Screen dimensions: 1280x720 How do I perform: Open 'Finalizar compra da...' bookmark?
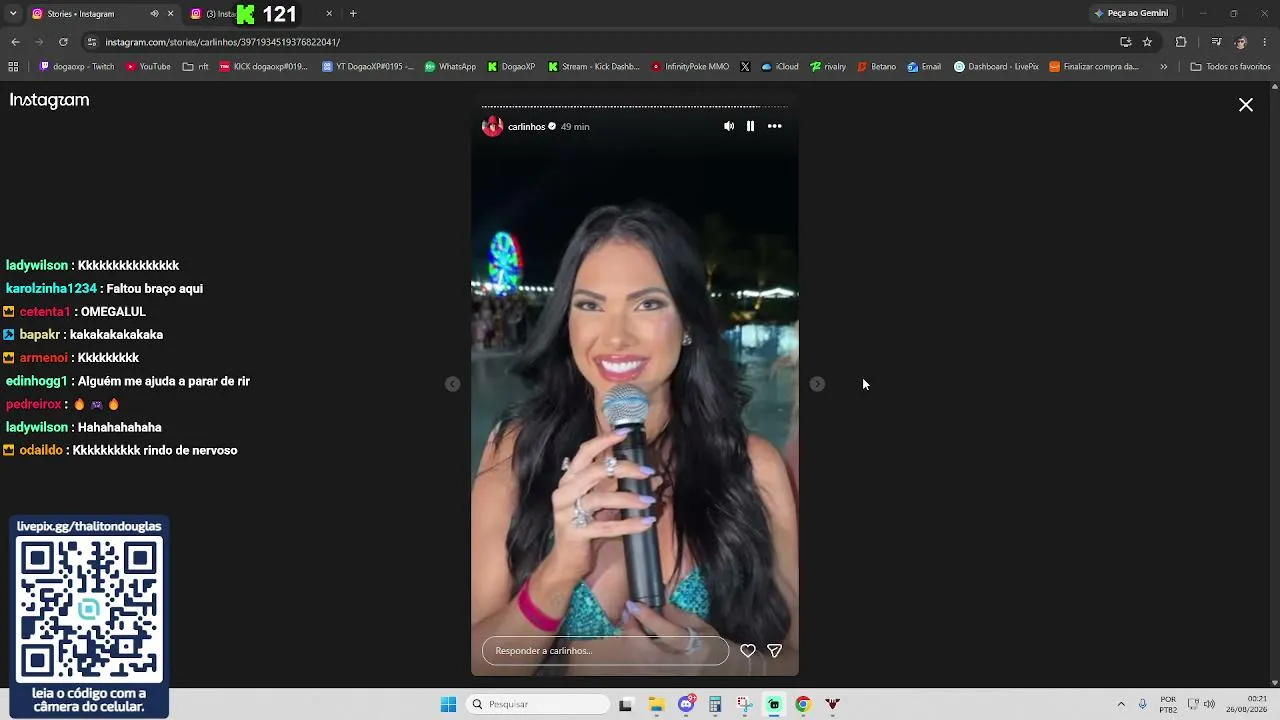coord(1094,67)
